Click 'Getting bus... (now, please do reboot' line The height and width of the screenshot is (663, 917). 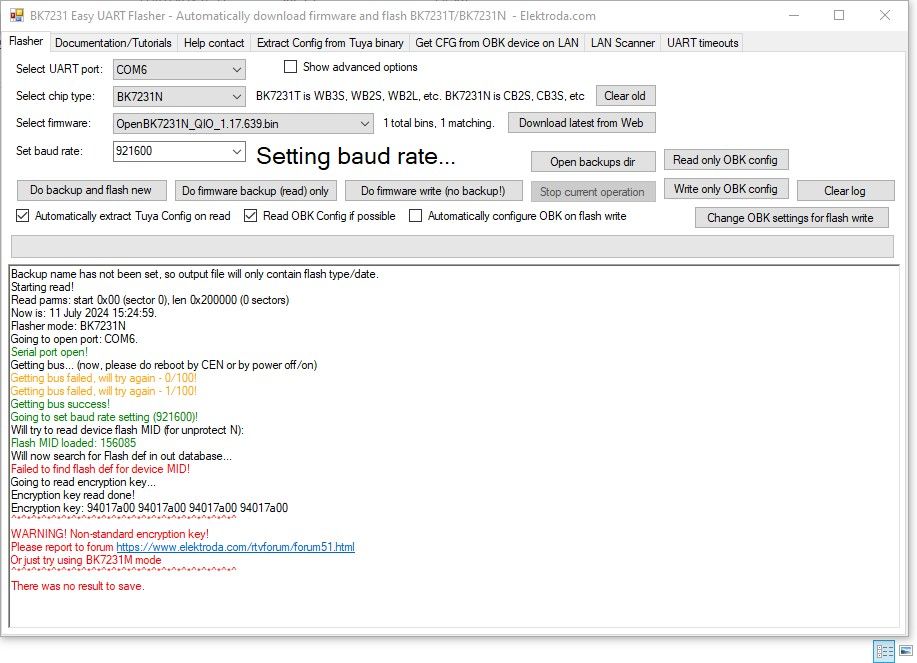pyautogui.click(x=164, y=365)
